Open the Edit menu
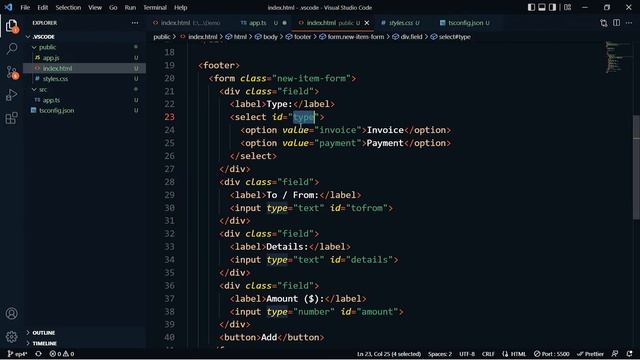 pos(42,7)
